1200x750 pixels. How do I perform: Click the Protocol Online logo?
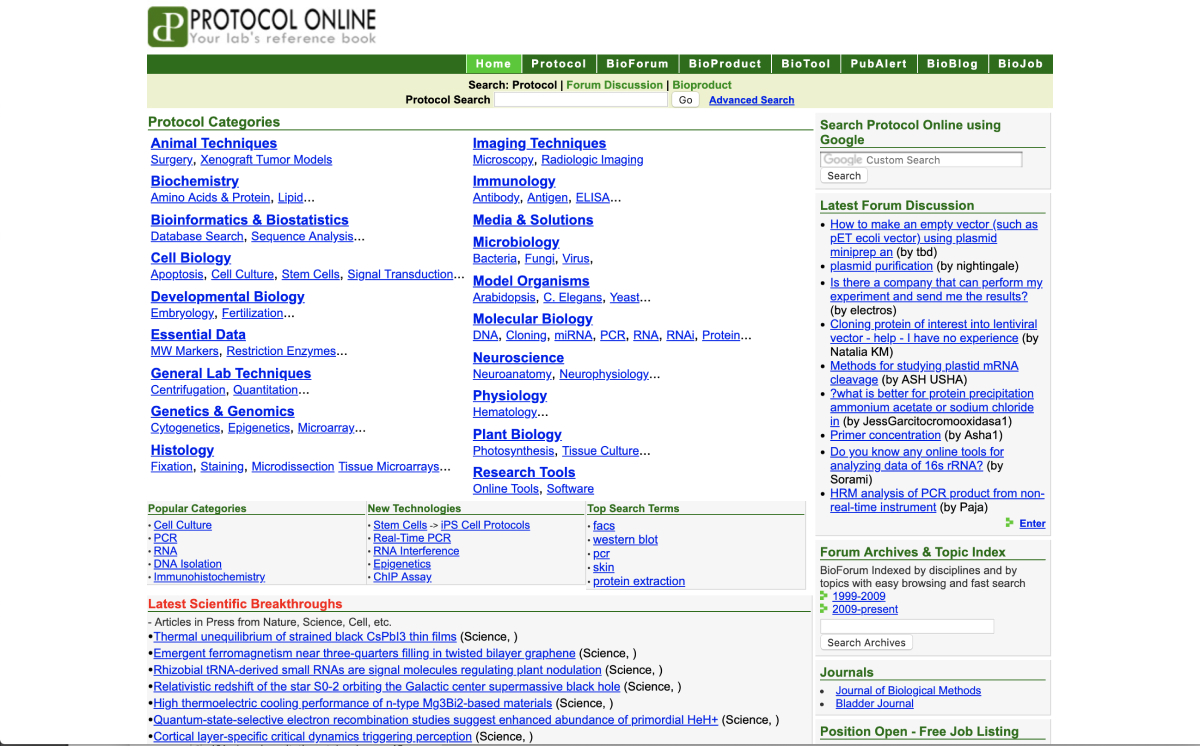tap(263, 27)
